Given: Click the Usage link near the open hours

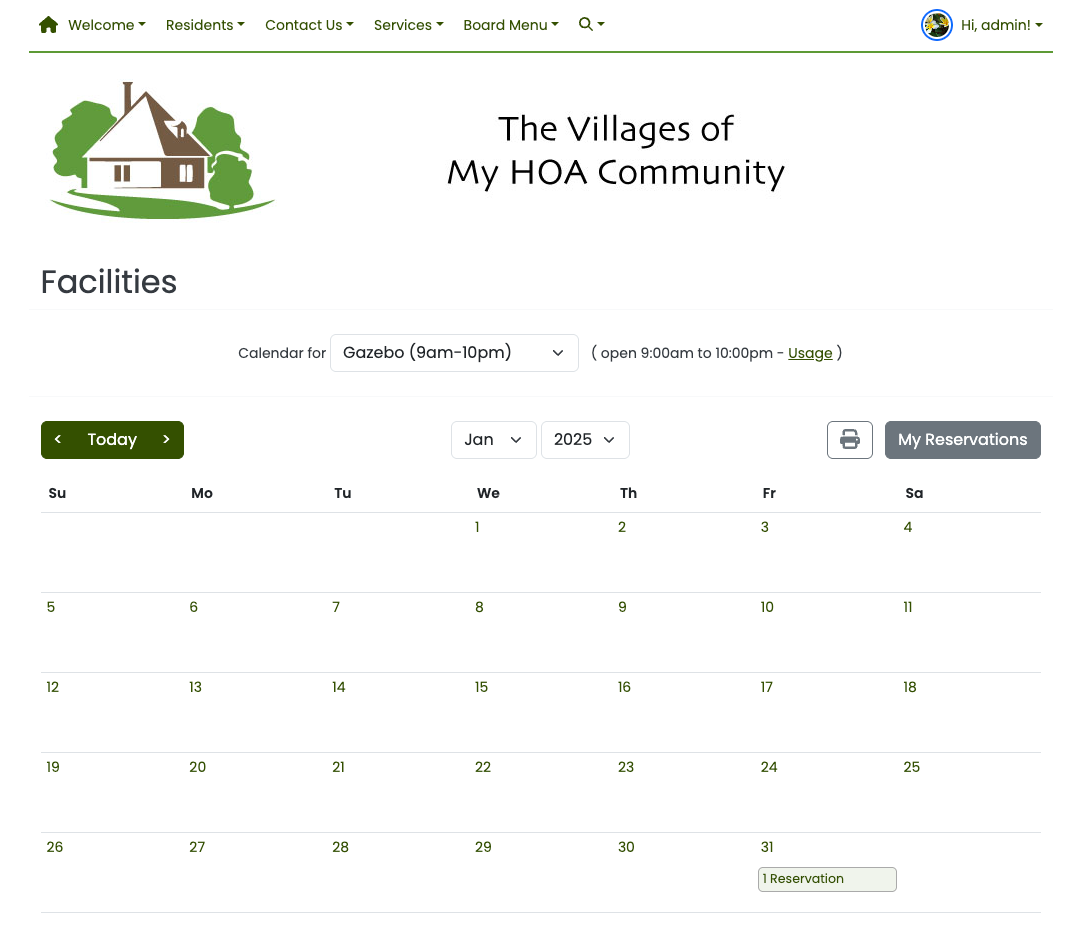Looking at the screenshot, I should pyautogui.click(x=810, y=352).
